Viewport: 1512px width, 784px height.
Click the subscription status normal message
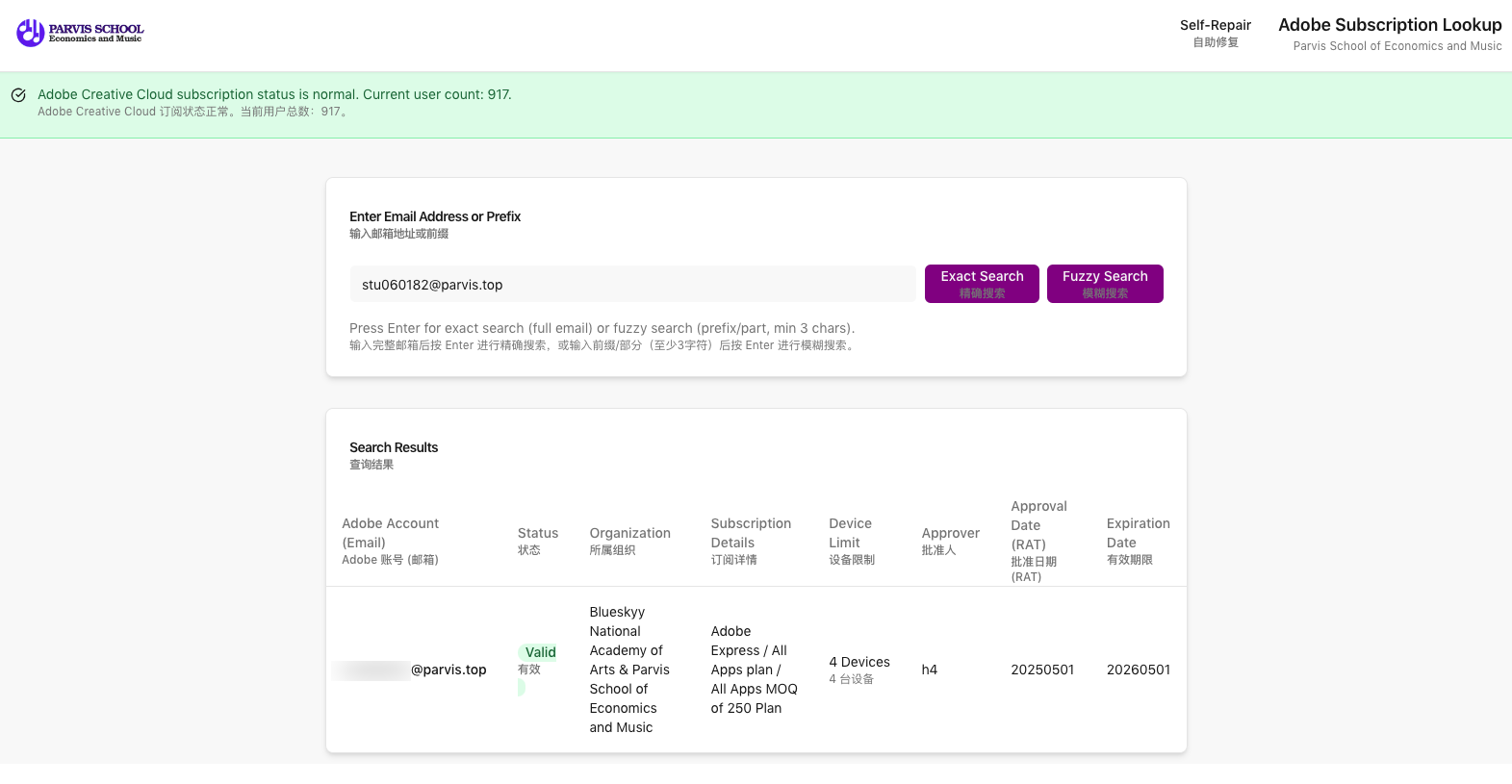pos(274,94)
